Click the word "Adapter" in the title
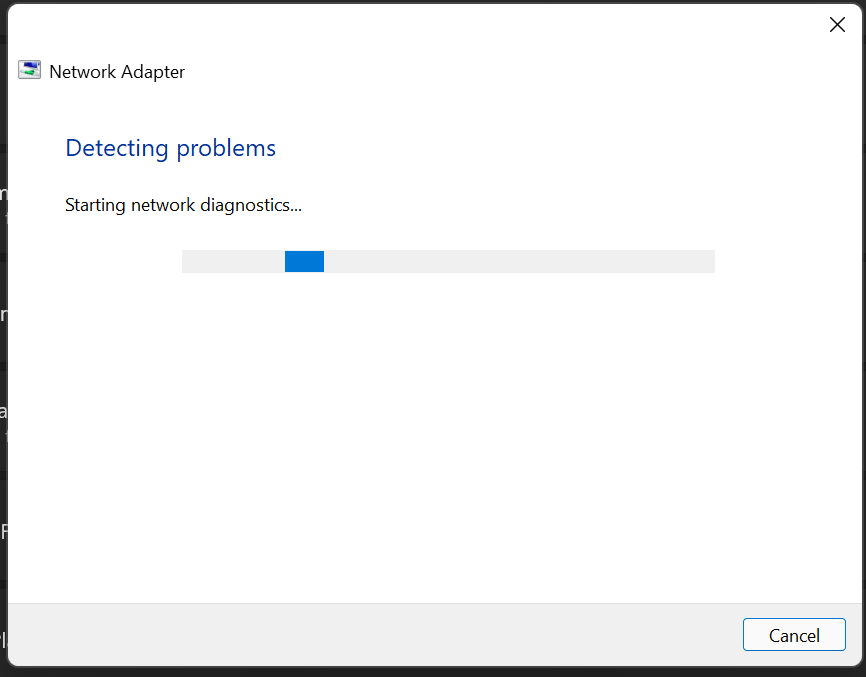The height and width of the screenshot is (677, 866). pyautogui.click(x=152, y=72)
